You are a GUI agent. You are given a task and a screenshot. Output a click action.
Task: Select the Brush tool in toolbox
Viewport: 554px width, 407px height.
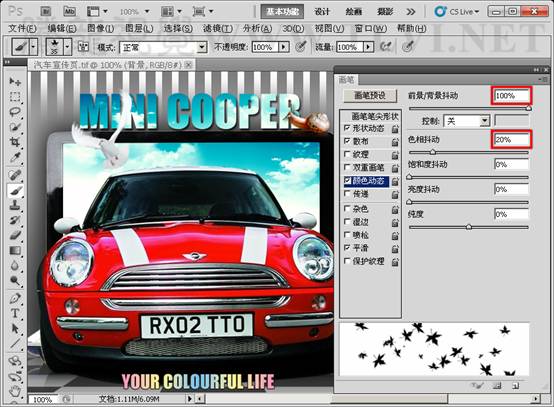pyautogui.click(x=15, y=191)
